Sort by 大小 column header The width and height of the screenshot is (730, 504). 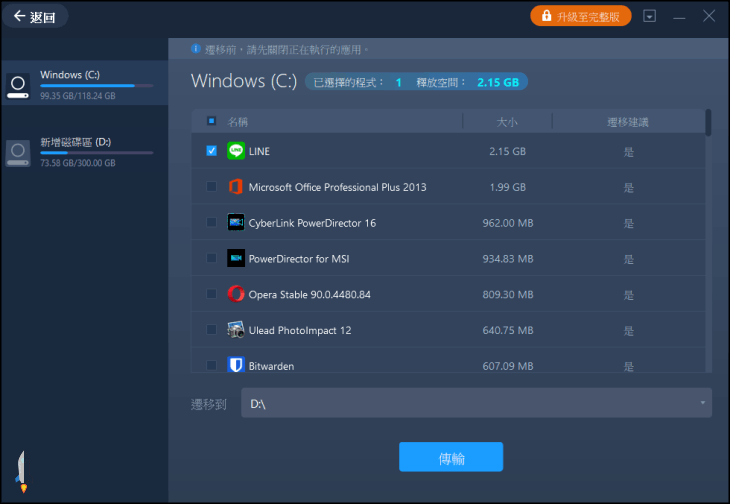coord(507,122)
